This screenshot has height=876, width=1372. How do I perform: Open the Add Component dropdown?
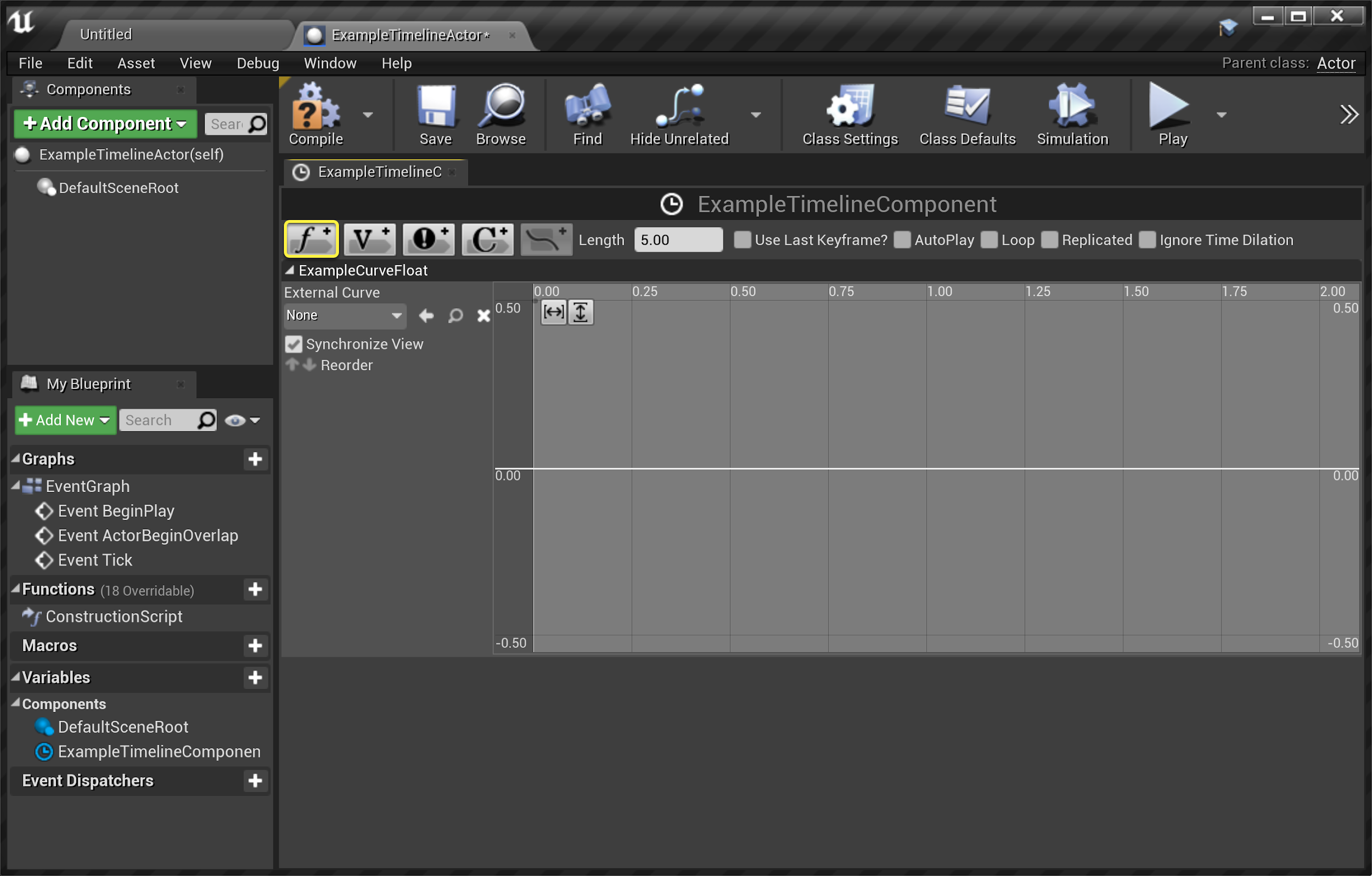(105, 123)
